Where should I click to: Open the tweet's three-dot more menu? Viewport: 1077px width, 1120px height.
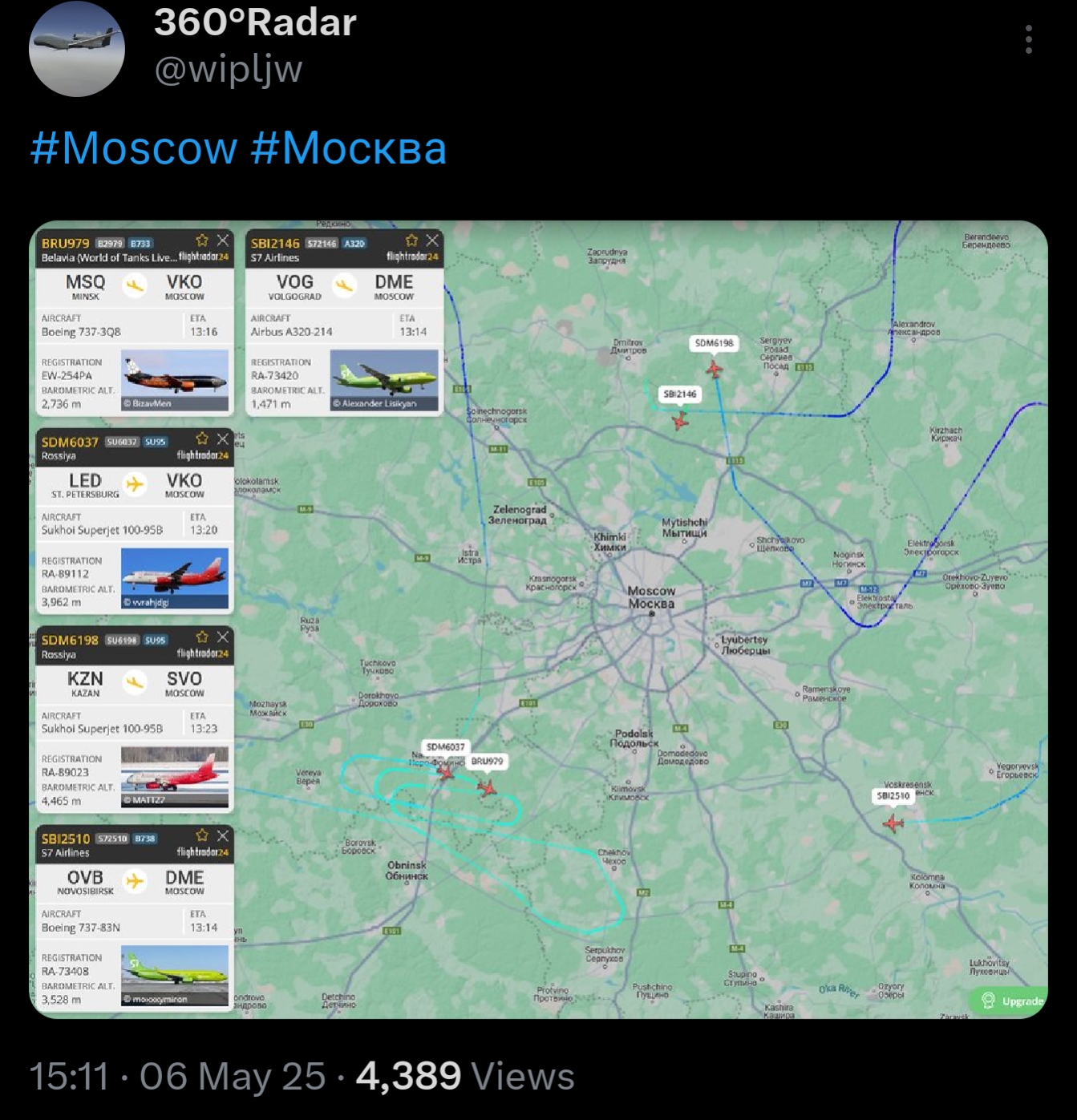point(1028,39)
